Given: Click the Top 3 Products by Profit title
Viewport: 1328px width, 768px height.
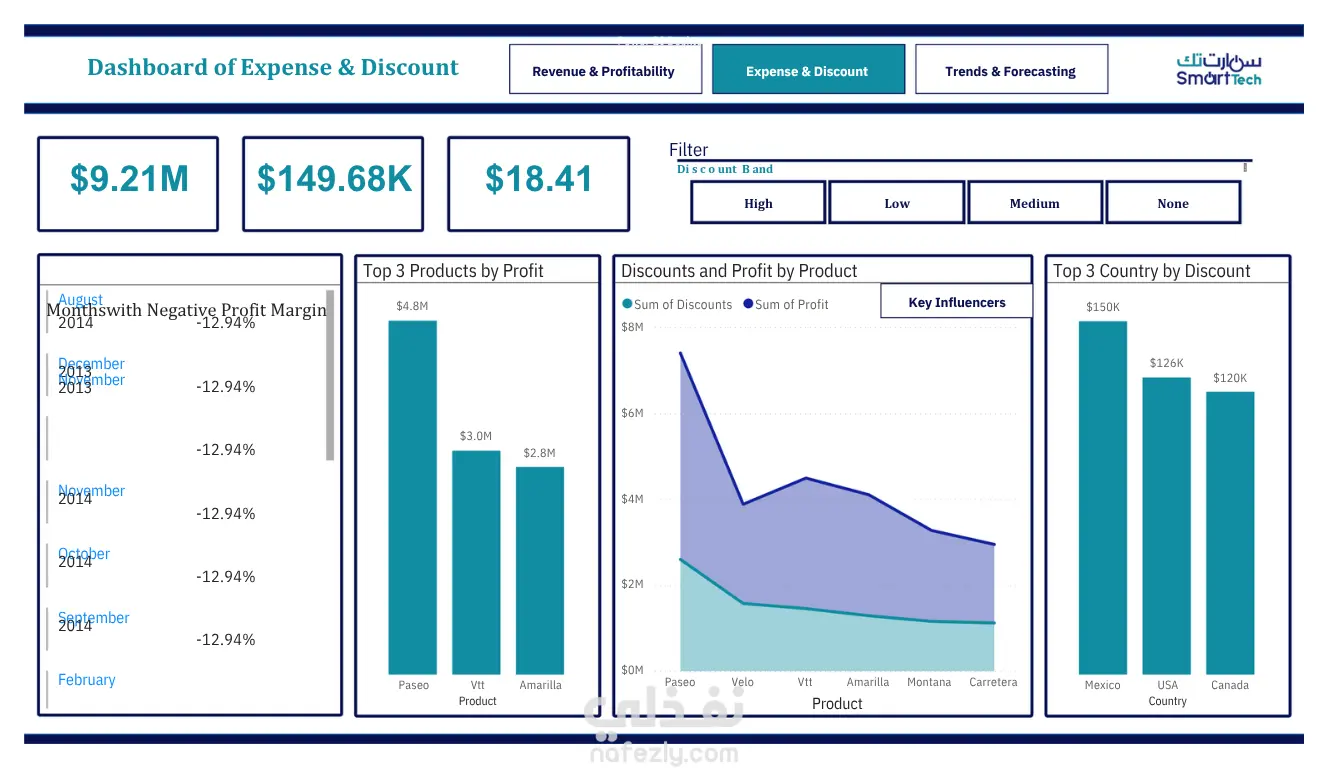Looking at the screenshot, I should 453,270.
